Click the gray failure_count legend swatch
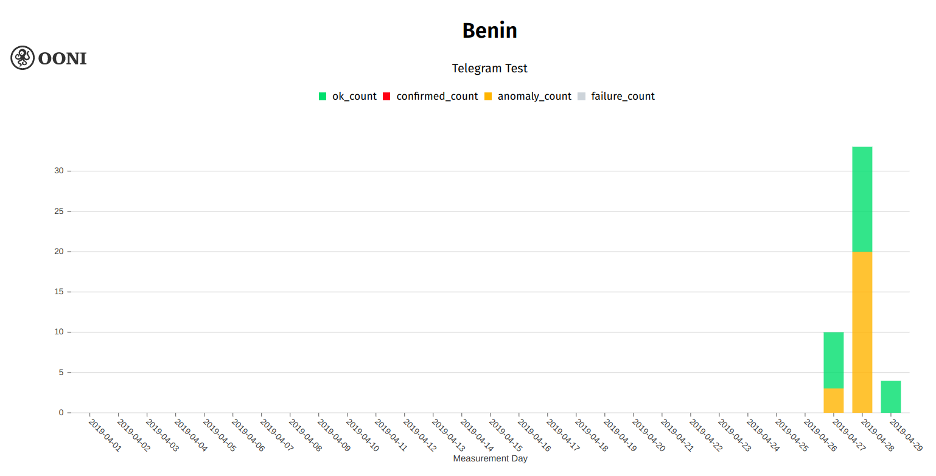936x476 pixels. click(581, 96)
